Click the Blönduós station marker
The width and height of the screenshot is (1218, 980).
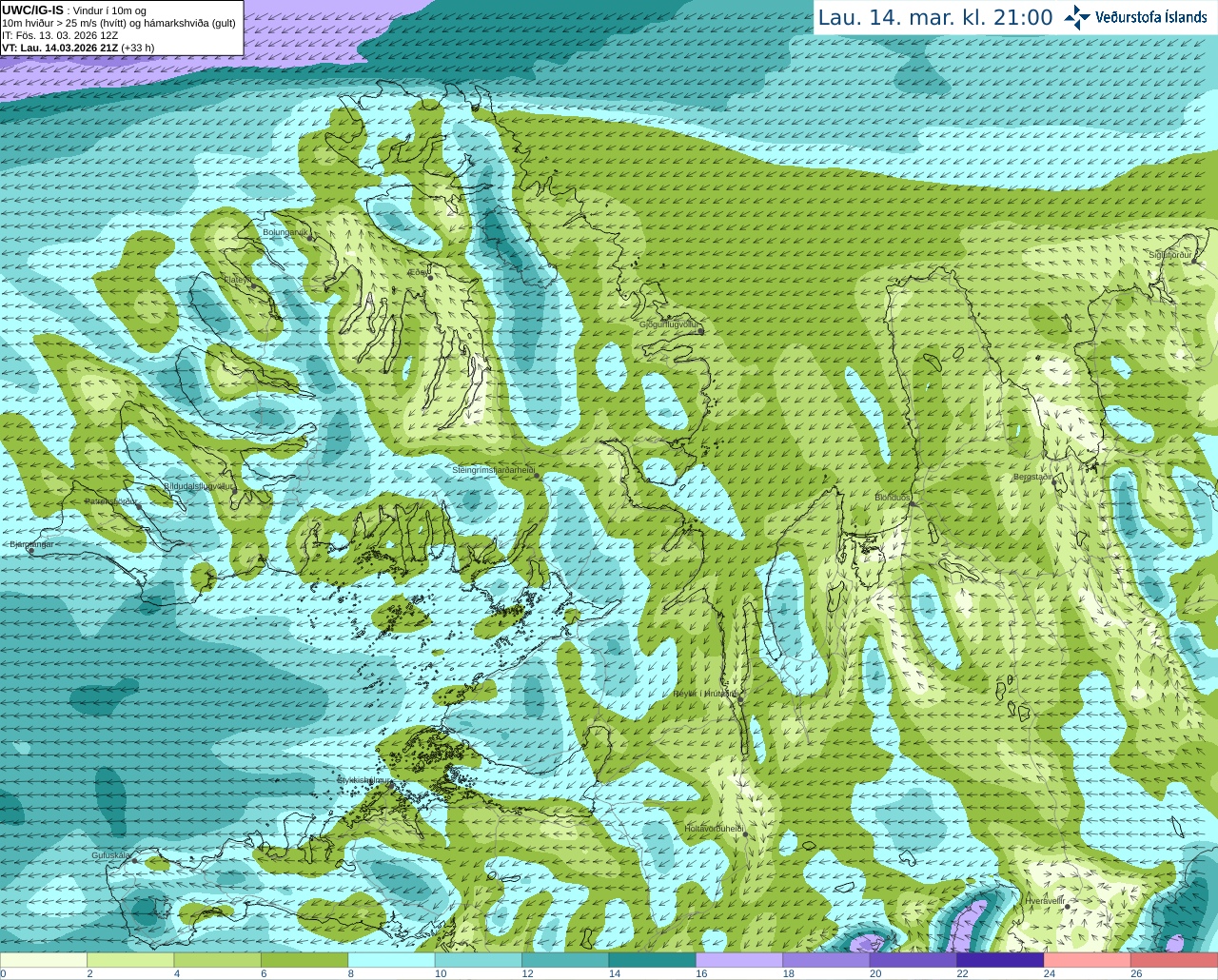point(911,505)
